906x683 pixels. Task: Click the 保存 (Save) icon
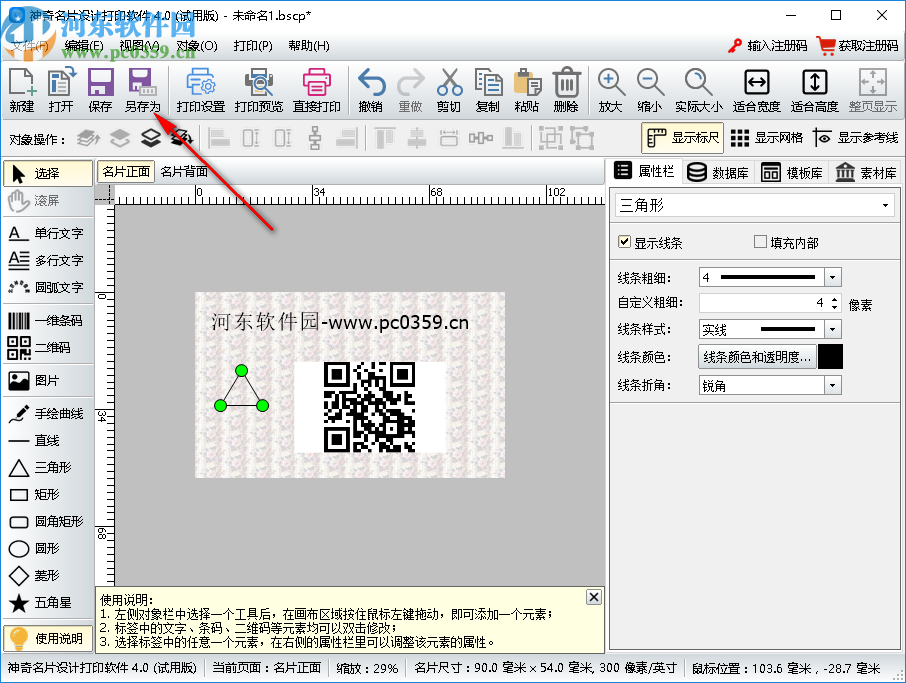(x=100, y=90)
